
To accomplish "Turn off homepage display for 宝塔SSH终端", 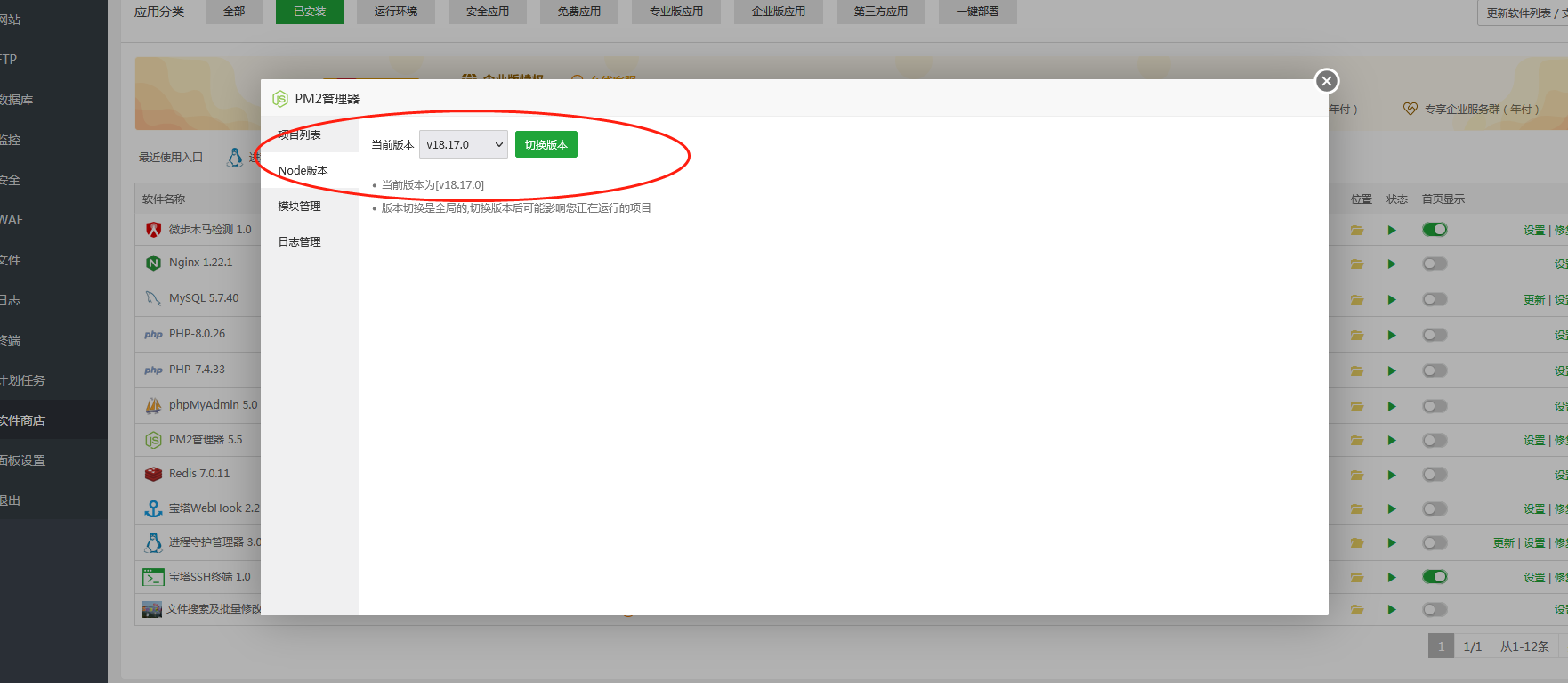I will [1435, 577].
